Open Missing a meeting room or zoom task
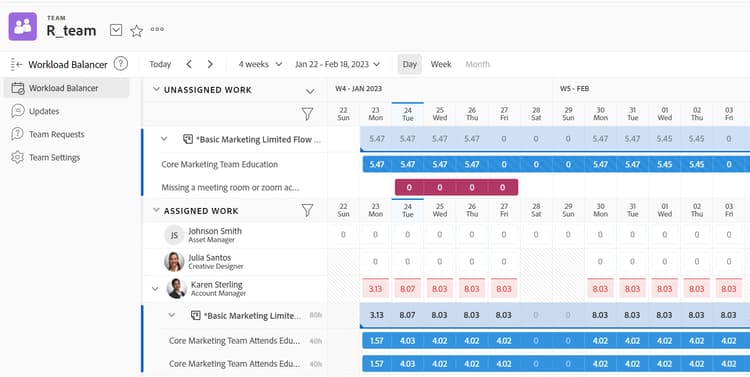 (231, 188)
